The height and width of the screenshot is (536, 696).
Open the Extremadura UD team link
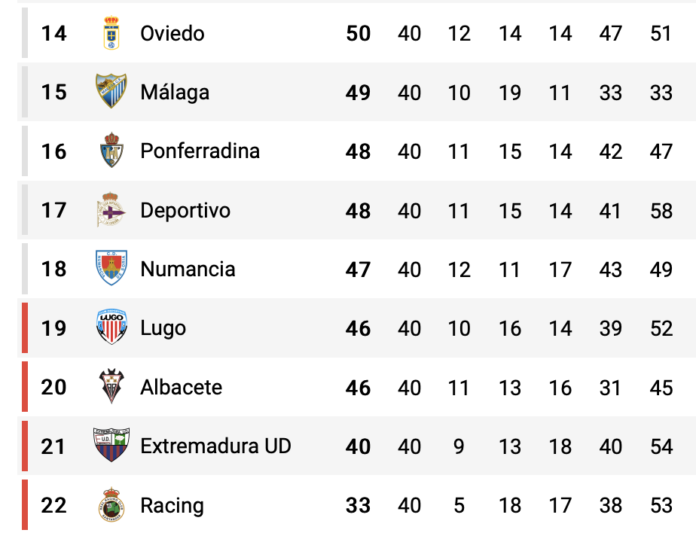coord(216,446)
